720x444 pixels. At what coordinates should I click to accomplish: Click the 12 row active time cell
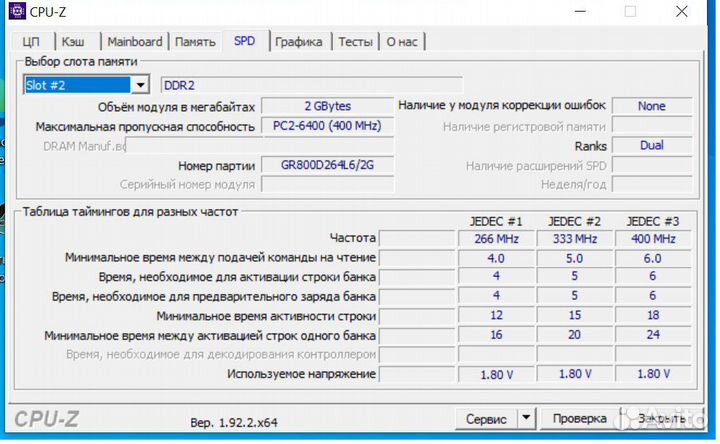[x=496, y=315]
